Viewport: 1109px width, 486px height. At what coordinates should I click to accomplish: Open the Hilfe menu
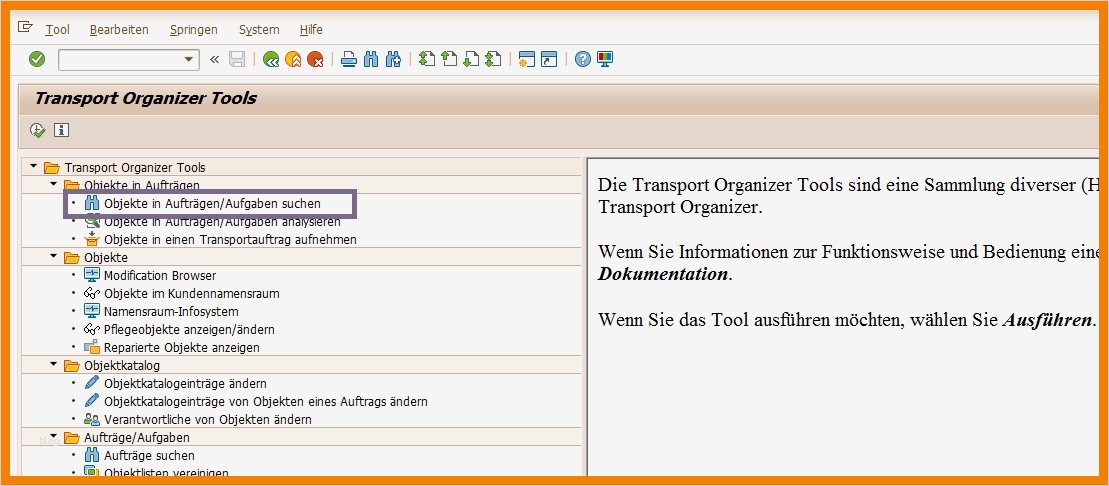[x=311, y=30]
